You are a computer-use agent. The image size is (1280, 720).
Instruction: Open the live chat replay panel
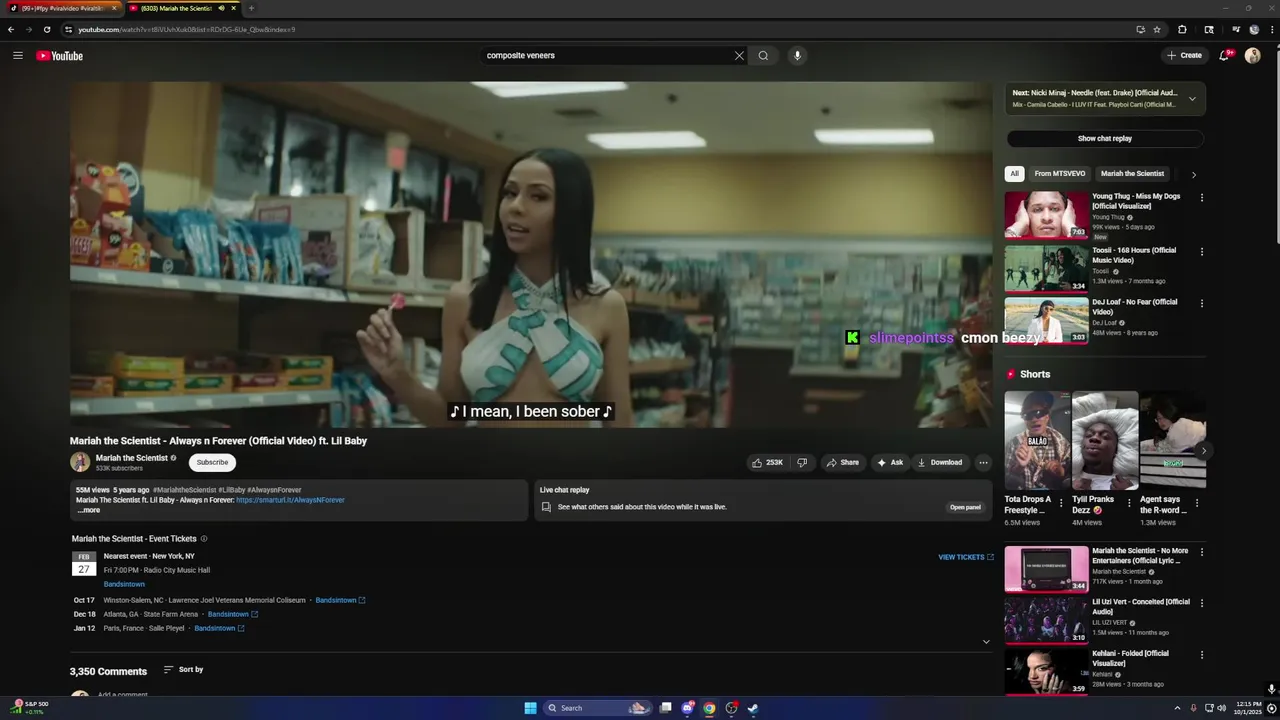(x=965, y=507)
